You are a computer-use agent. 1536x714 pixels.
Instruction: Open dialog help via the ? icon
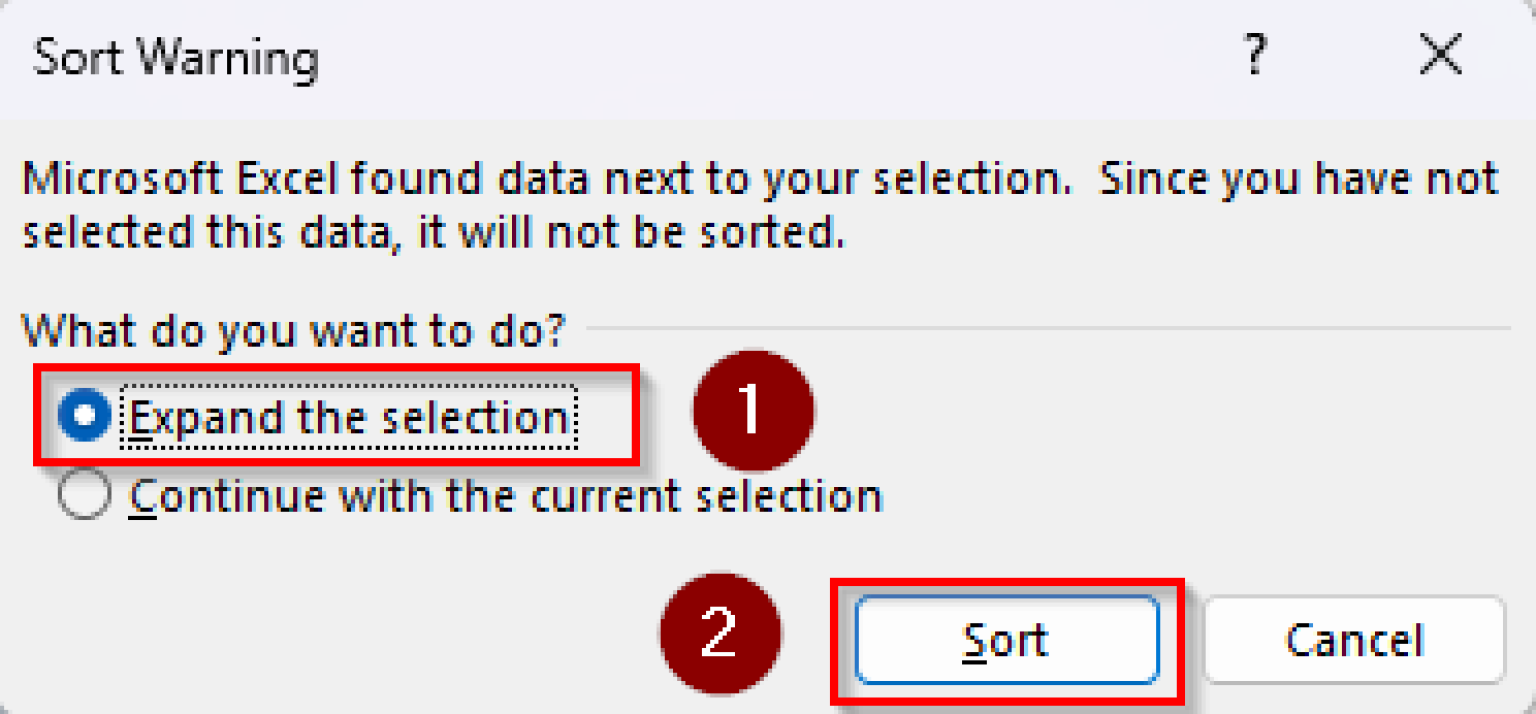(x=1255, y=56)
